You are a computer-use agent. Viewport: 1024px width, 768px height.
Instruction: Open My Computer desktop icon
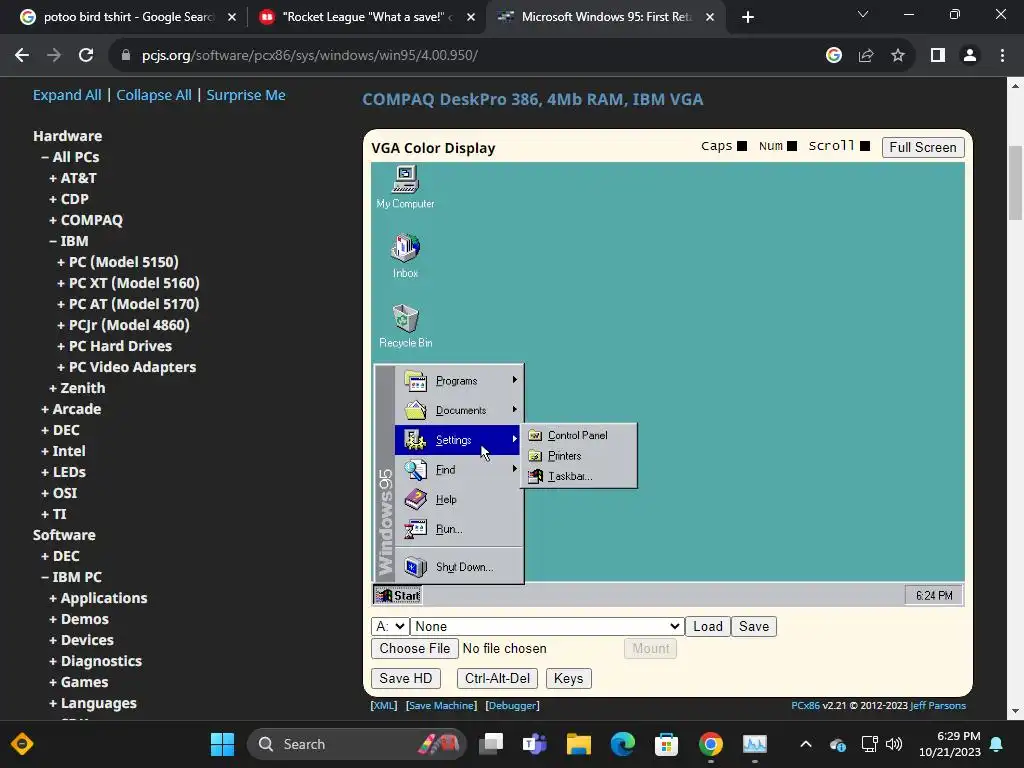point(405,187)
